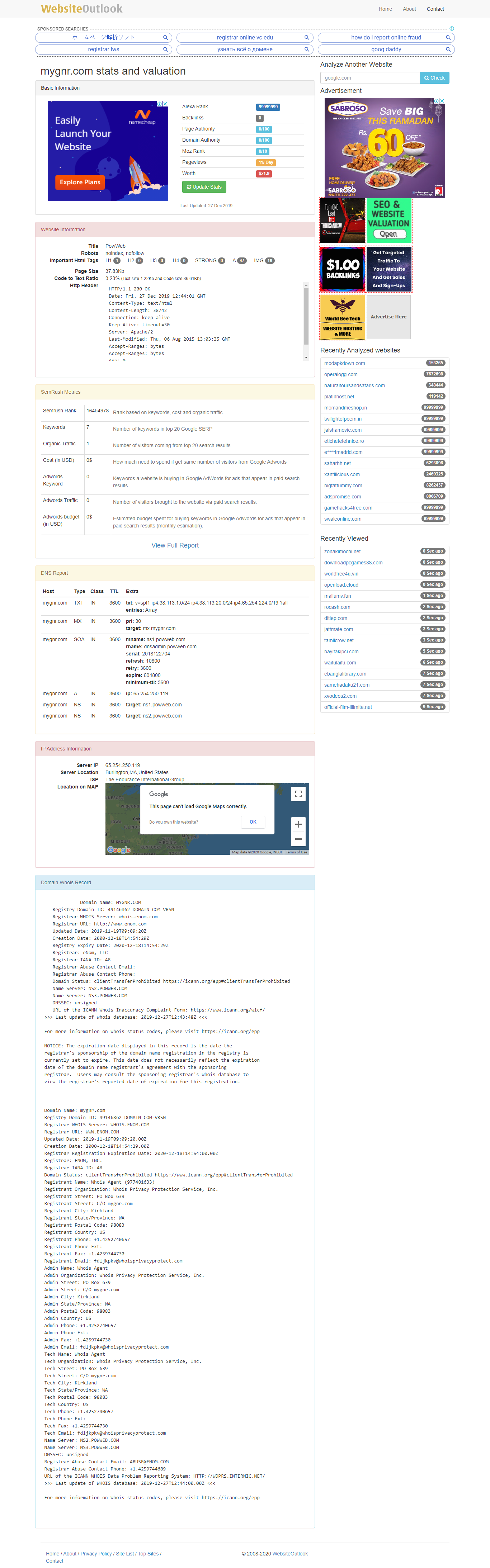Open the SEO & Website Valuation ad
The width and height of the screenshot is (490, 1568).
[388, 221]
